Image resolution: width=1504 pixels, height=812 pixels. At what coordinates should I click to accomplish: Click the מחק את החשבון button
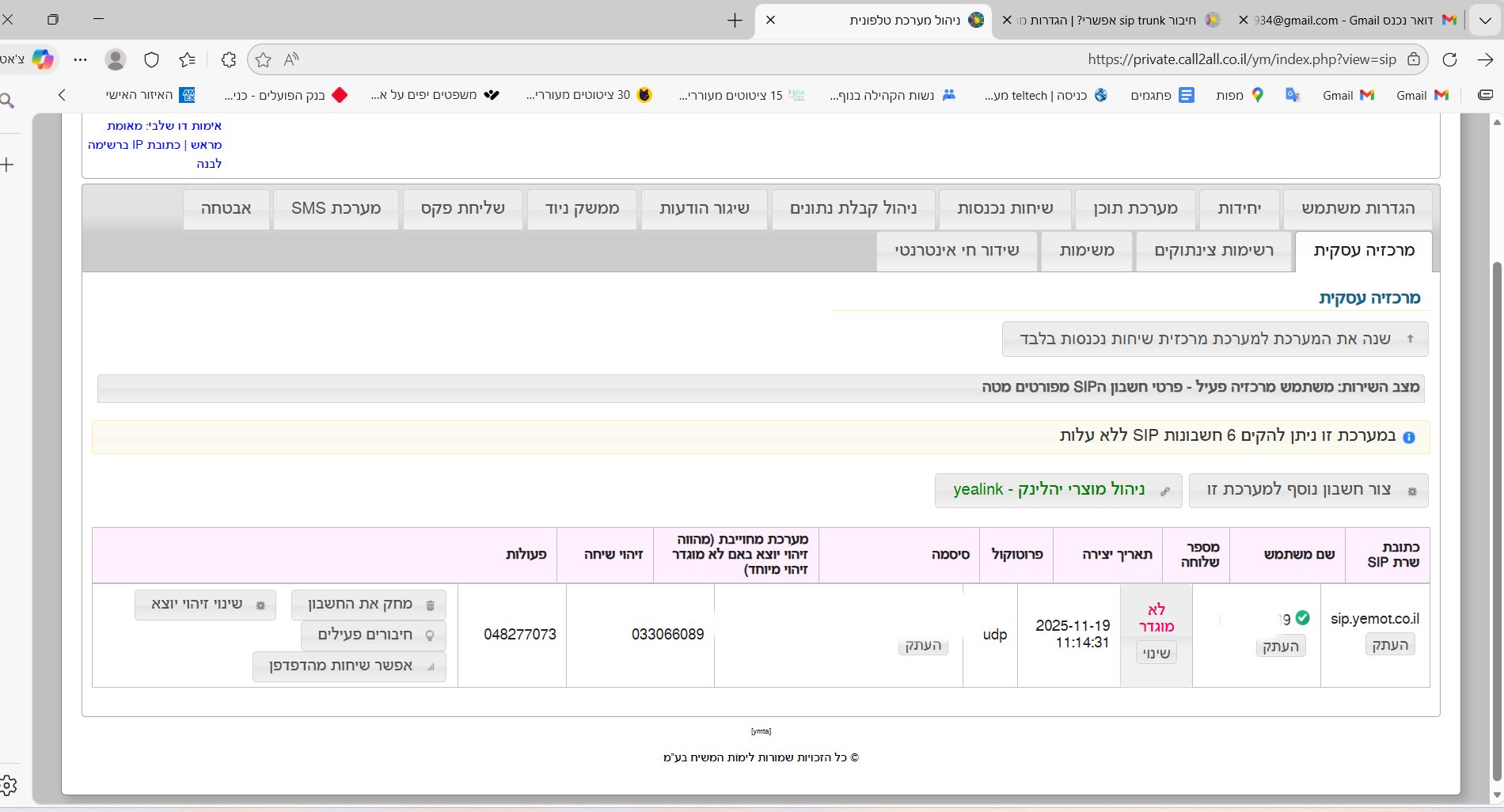click(369, 605)
